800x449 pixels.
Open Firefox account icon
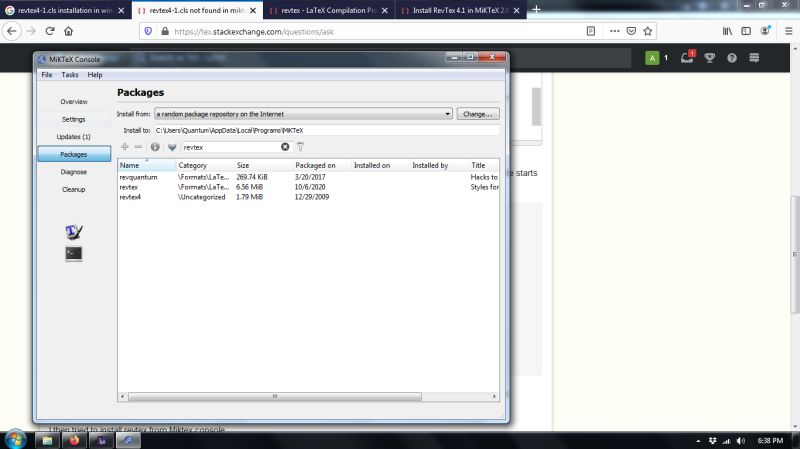[x=765, y=31]
